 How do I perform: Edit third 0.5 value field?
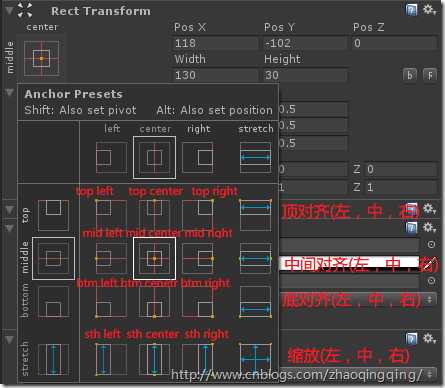coord(313,144)
